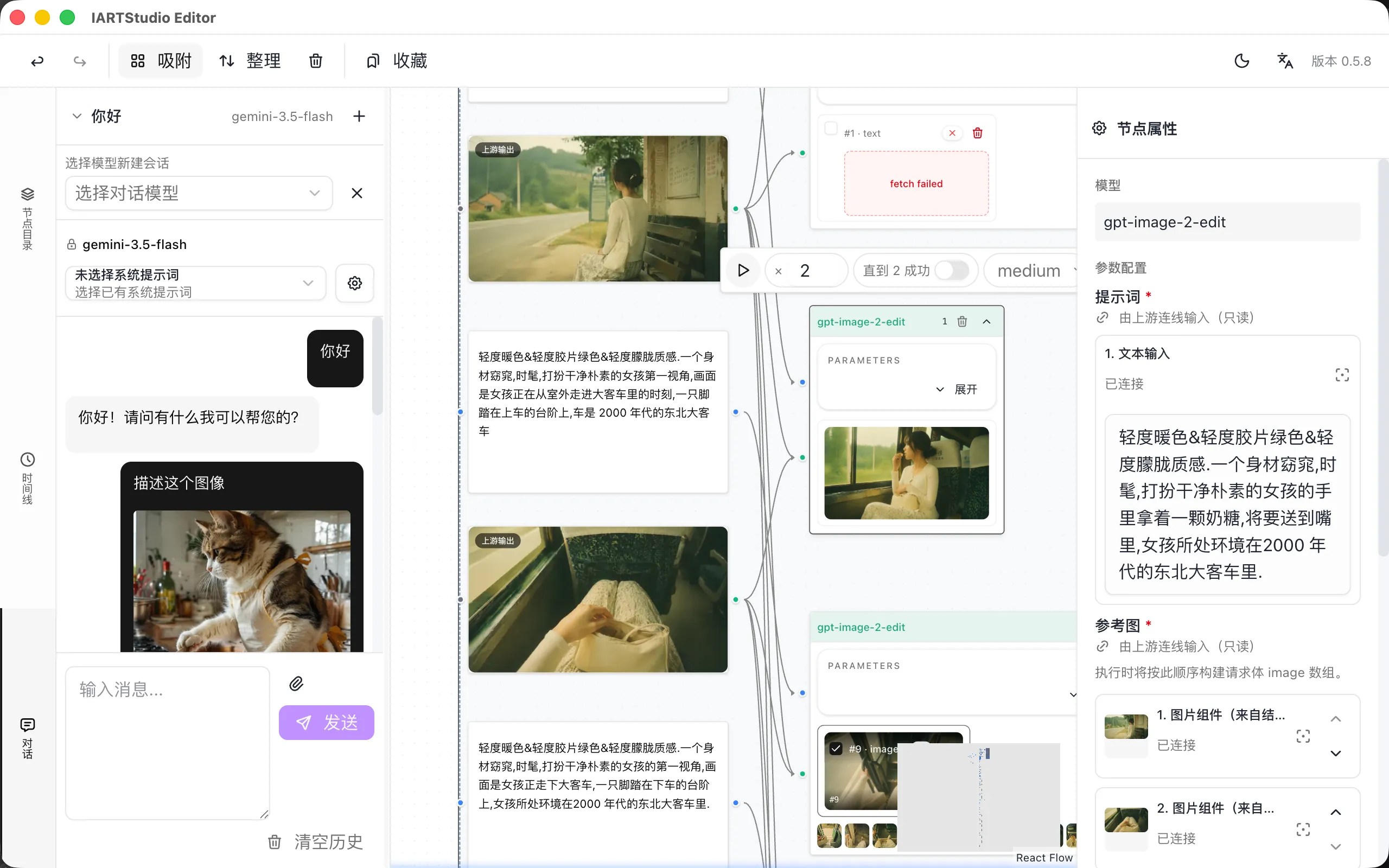The height and width of the screenshot is (868, 1389).
Task: Click the right panel scrollbar
Action: point(1383,358)
